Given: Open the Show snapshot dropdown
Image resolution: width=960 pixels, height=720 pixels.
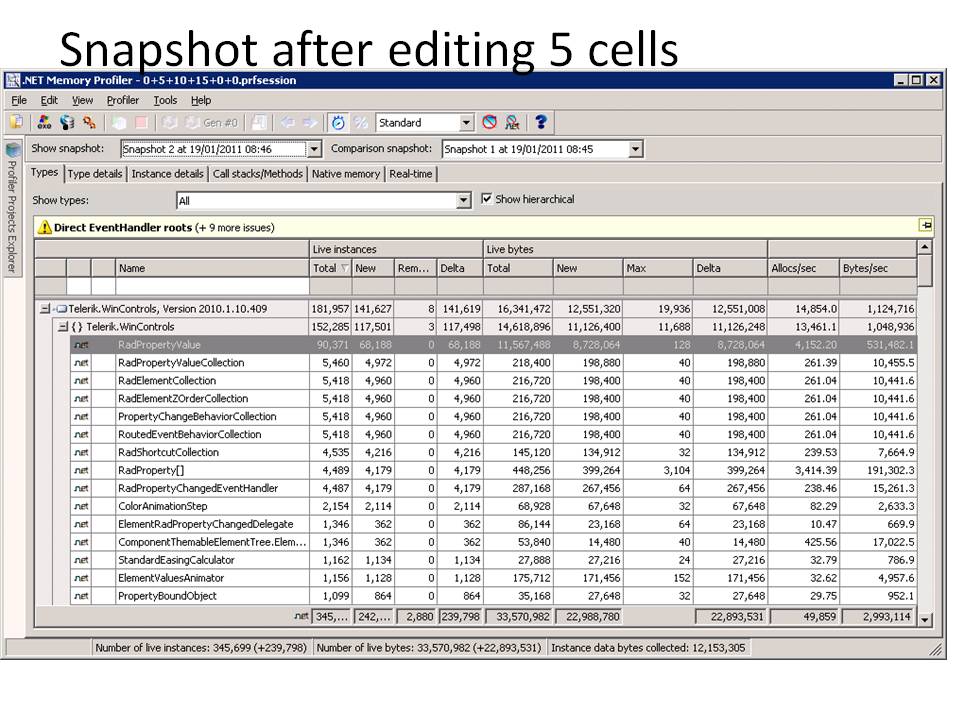Looking at the screenshot, I should point(314,149).
